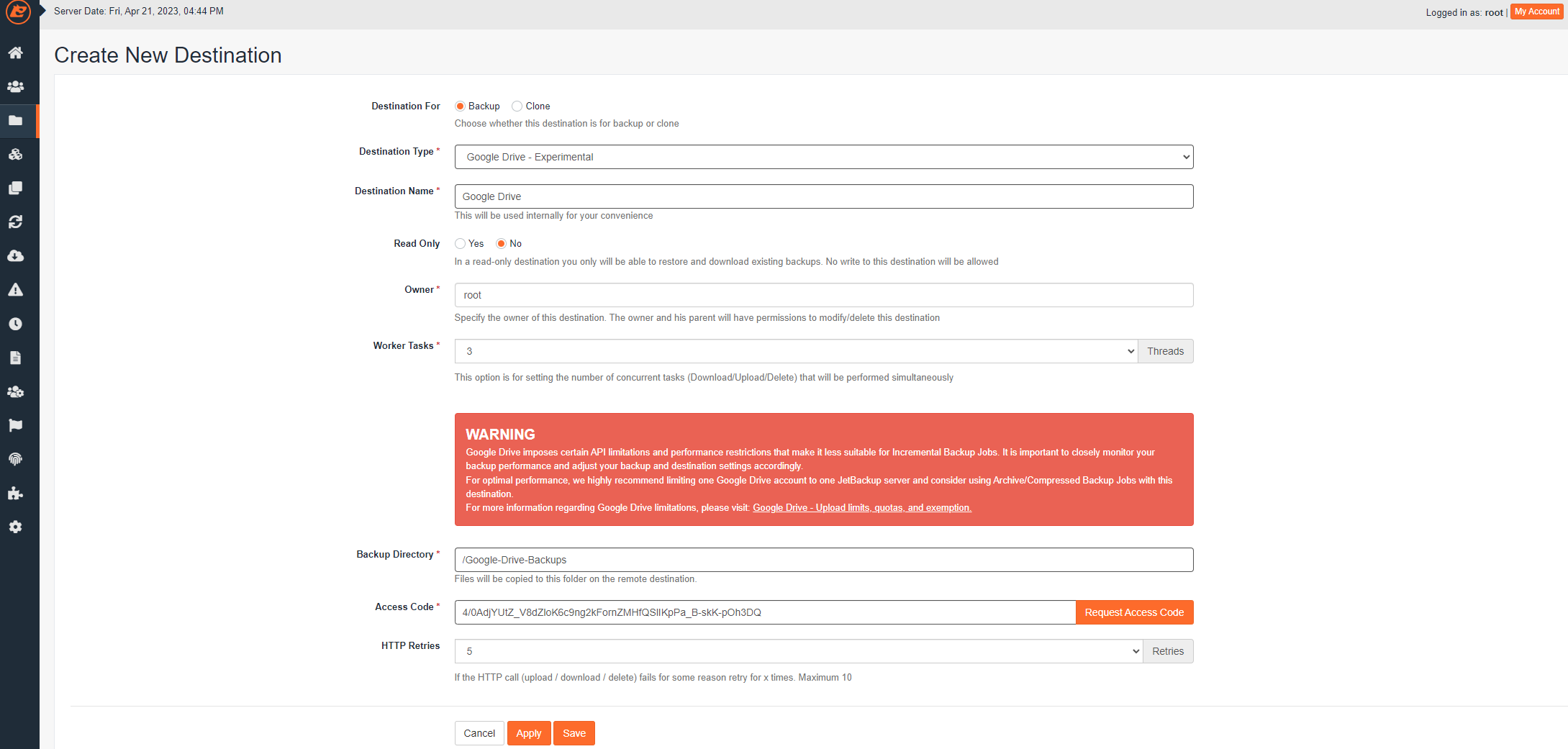Screen dimensions: 1568x749
Task: Open the cloud download sidebar icon
Action: [x=16, y=255]
